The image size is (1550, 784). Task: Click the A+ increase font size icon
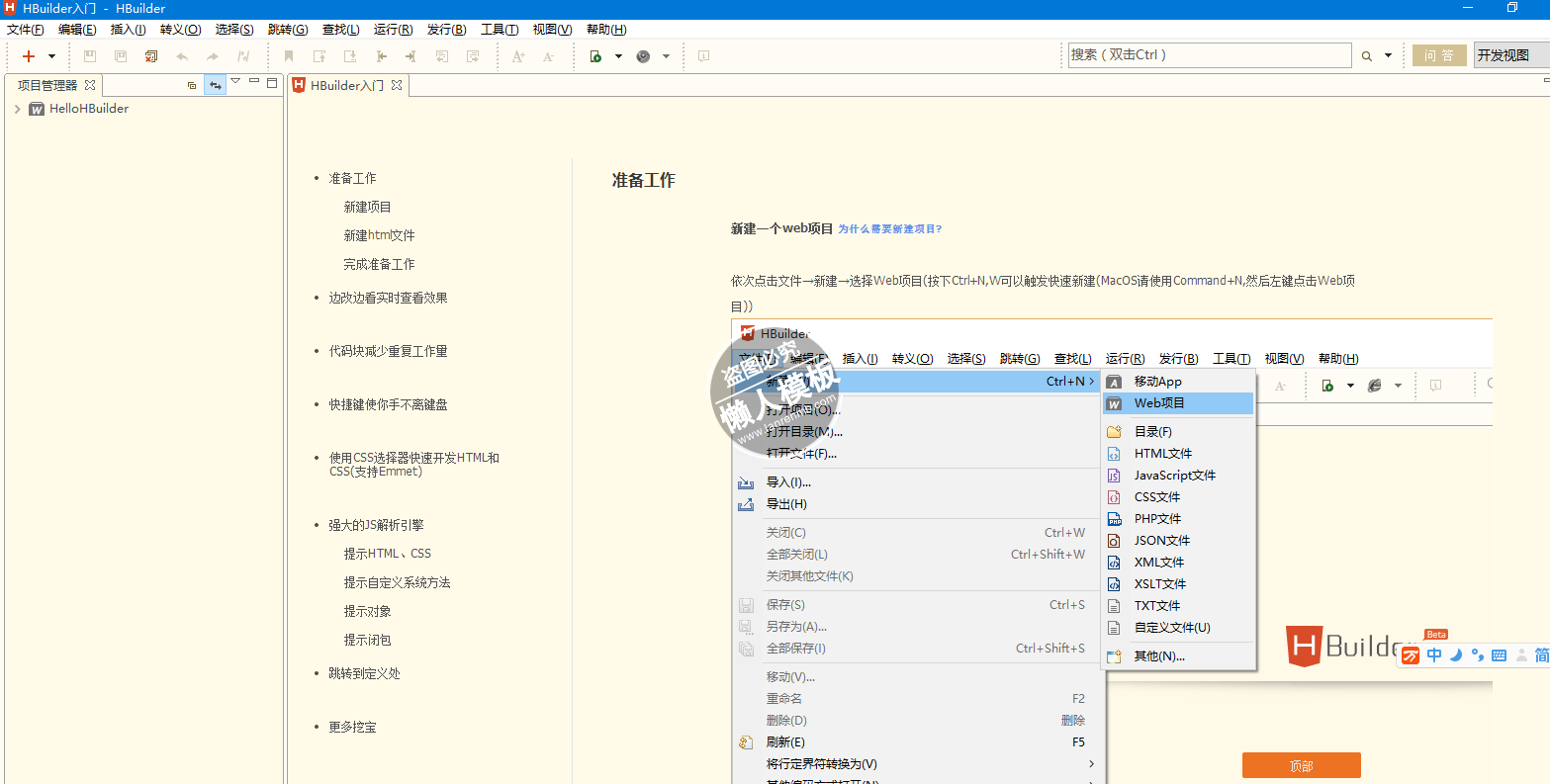pyautogui.click(x=518, y=56)
